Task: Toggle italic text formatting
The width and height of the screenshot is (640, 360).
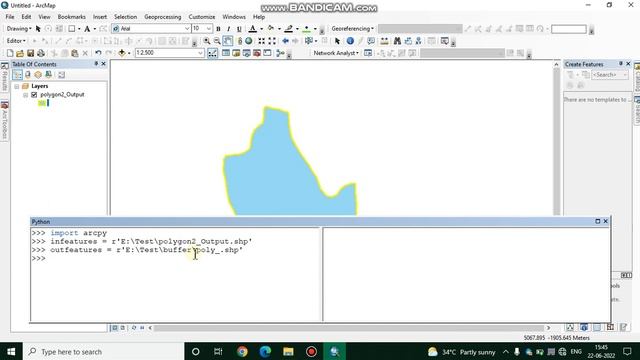Action: pyautogui.click(x=229, y=29)
